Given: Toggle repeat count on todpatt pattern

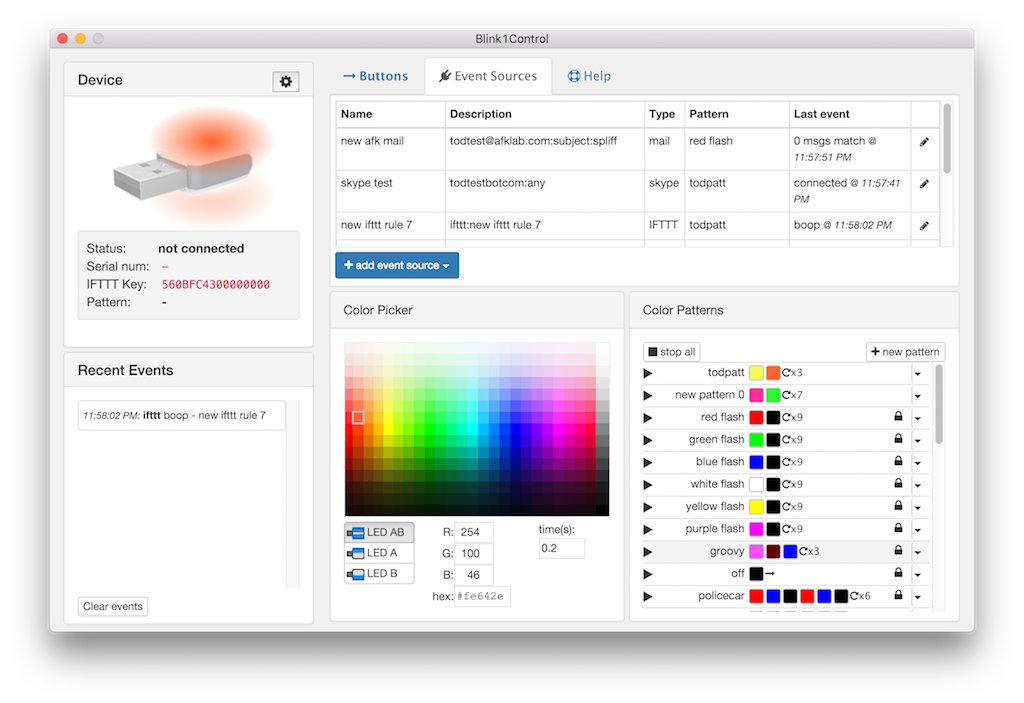Looking at the screenshot, I should pyautogui.click(x=793, y=372).
